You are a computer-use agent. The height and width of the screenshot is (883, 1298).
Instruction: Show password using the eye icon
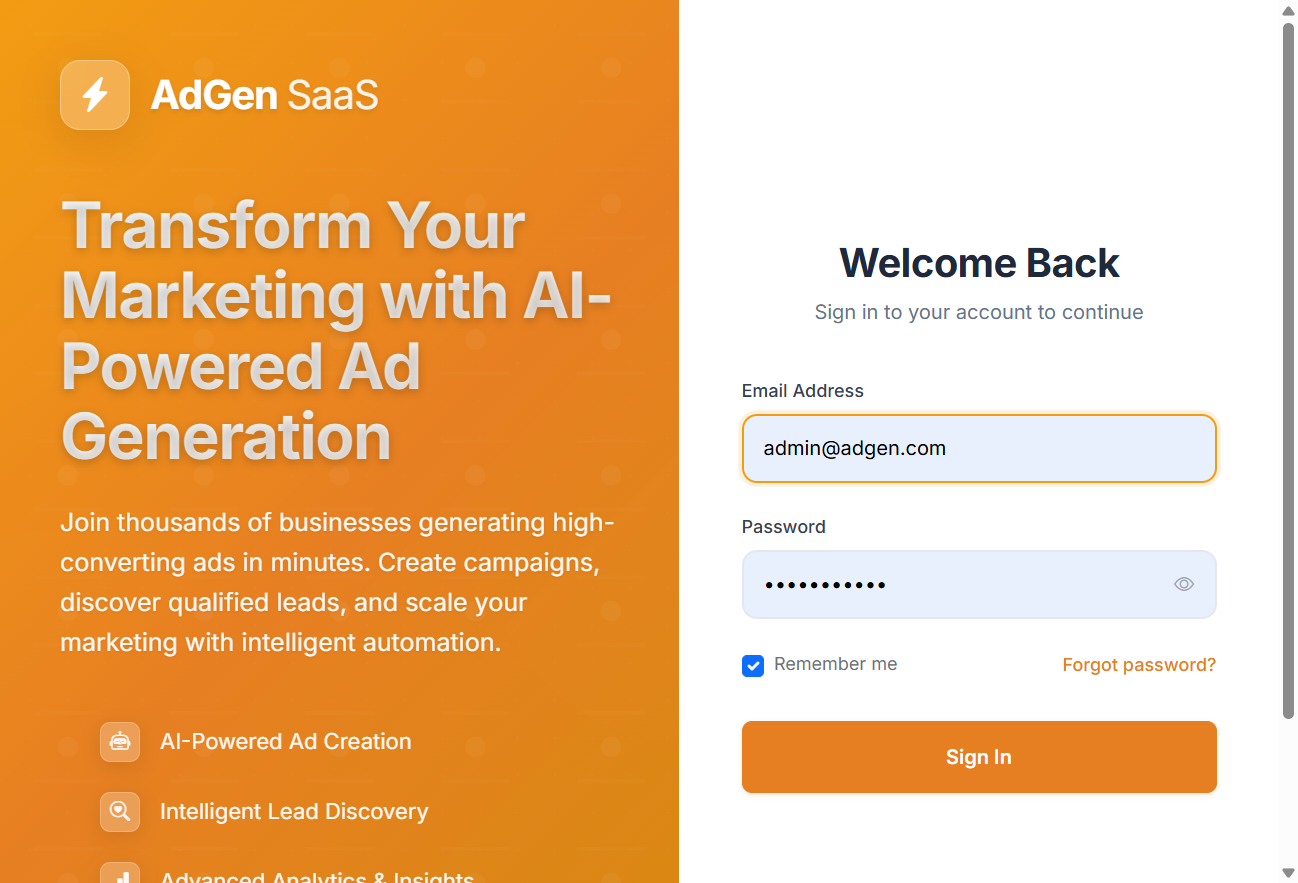pos(1184,584)
